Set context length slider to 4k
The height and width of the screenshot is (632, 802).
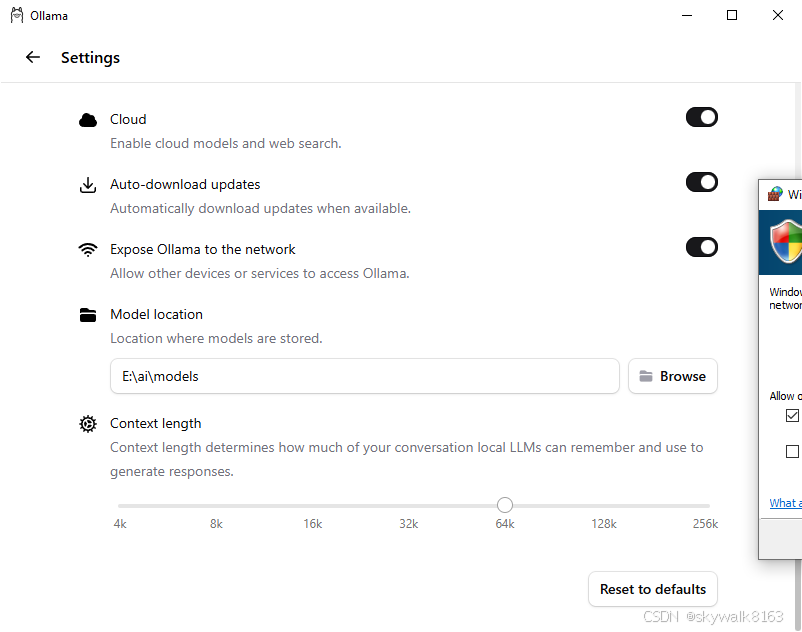click(x=120, y=506)
